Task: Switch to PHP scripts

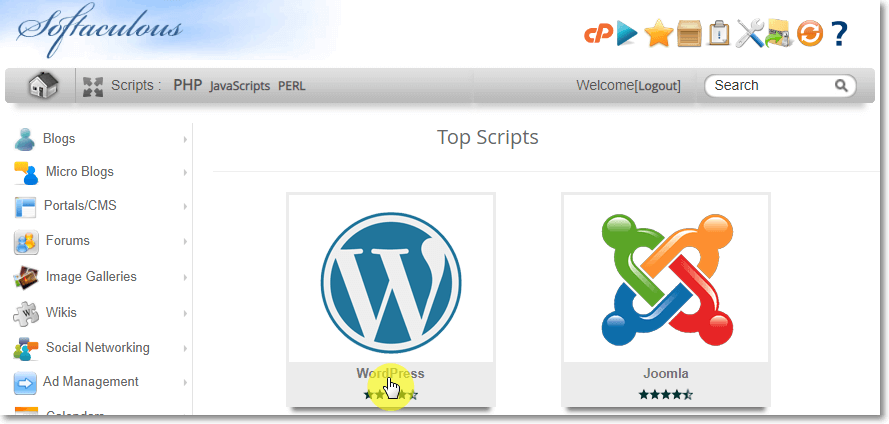Action: (x=188, y=86)
